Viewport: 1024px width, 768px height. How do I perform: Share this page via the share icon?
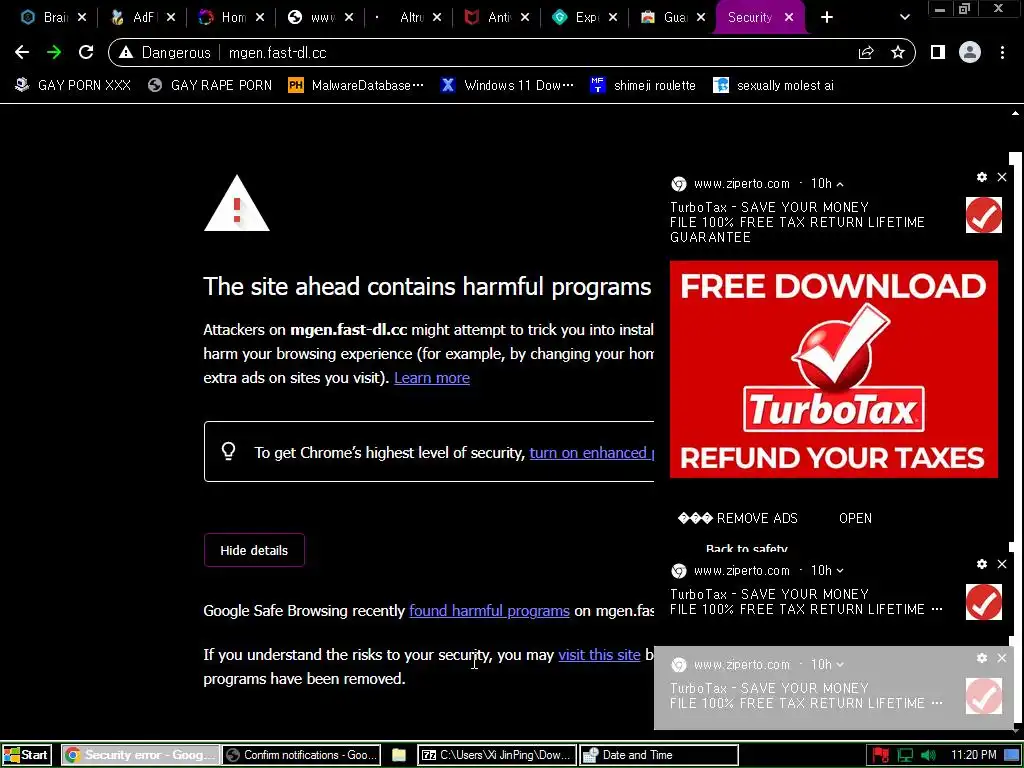click(866, 53)
